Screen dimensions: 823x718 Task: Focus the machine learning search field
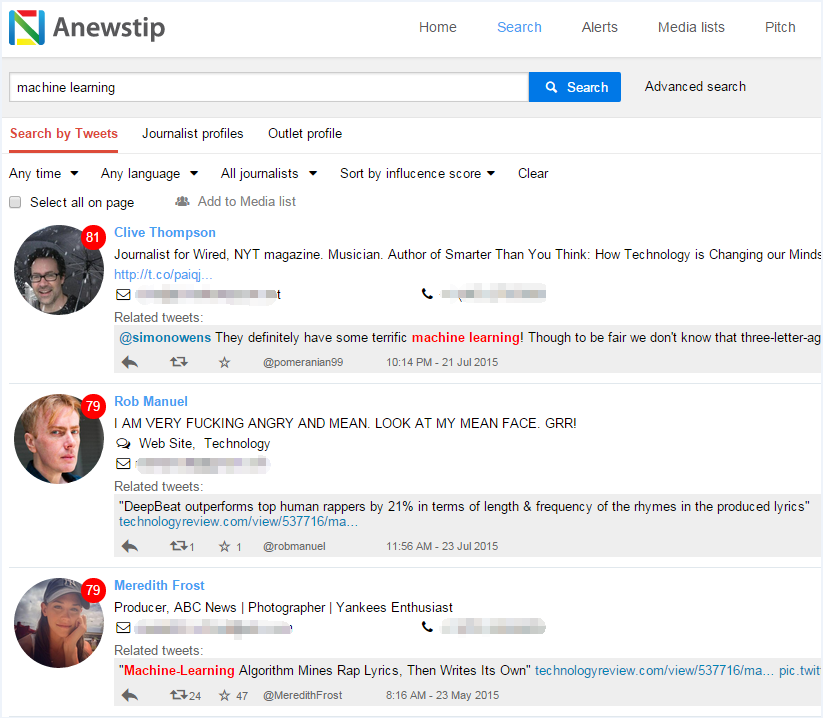(269, 87)
